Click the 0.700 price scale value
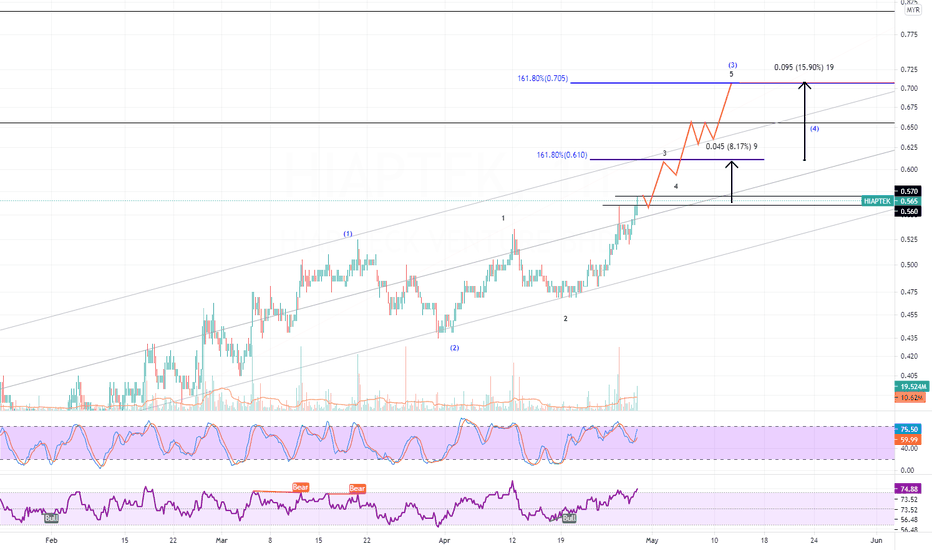 tap(909, 88)
